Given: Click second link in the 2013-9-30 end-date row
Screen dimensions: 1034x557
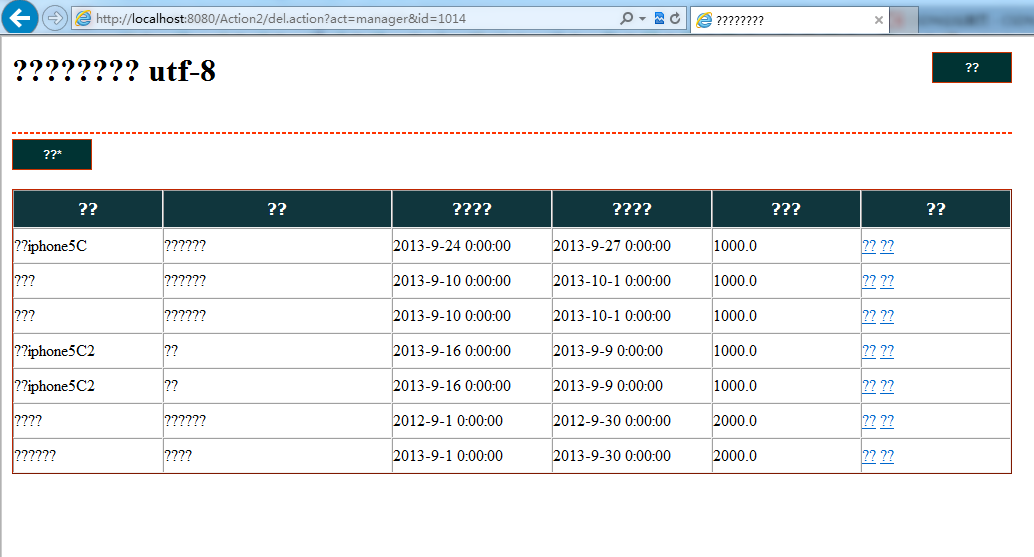Looking at the screenshot, I should coord(887,455).
